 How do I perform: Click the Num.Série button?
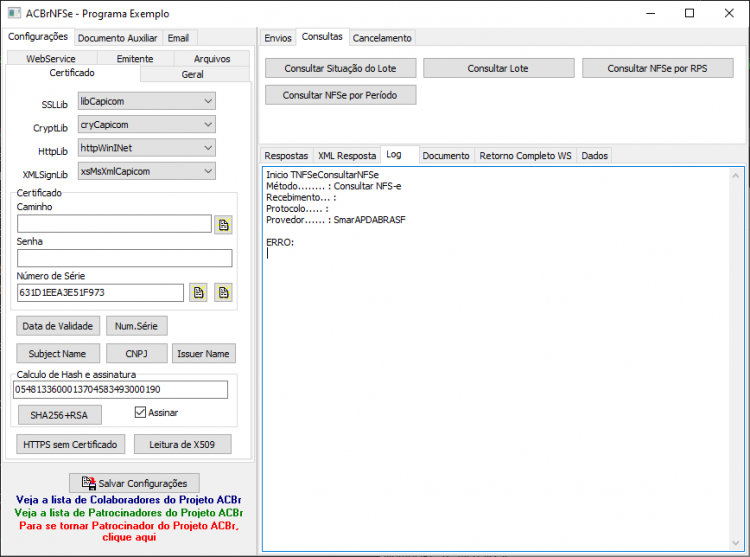(x=137, y=326)
